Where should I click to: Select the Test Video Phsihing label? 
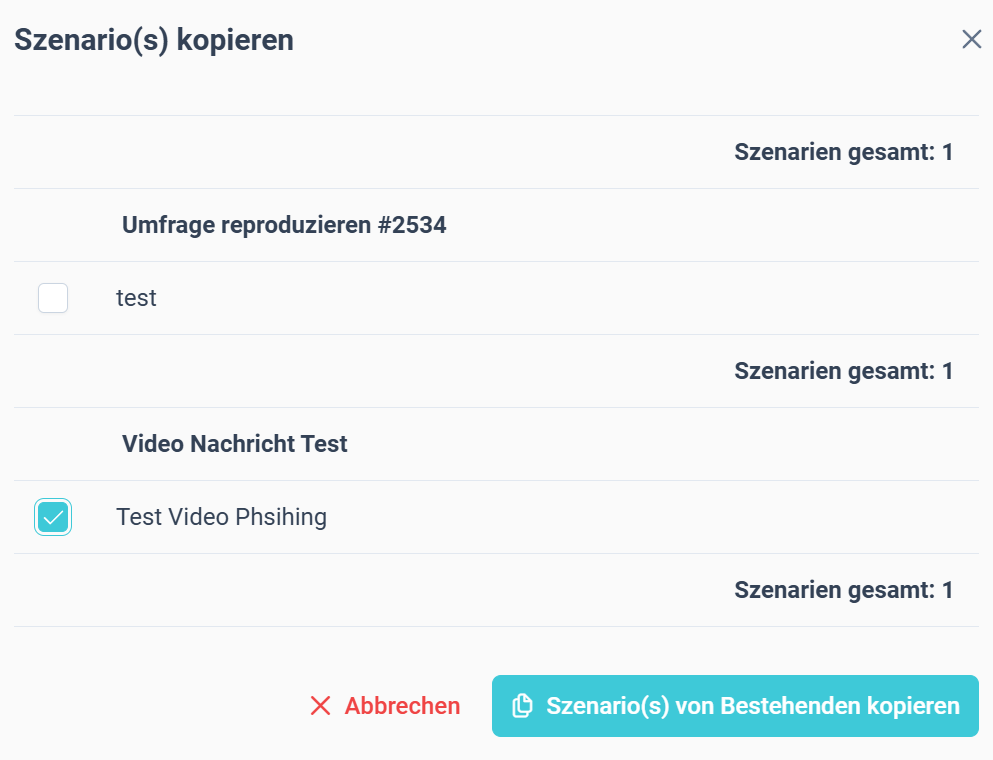(222, 517)
